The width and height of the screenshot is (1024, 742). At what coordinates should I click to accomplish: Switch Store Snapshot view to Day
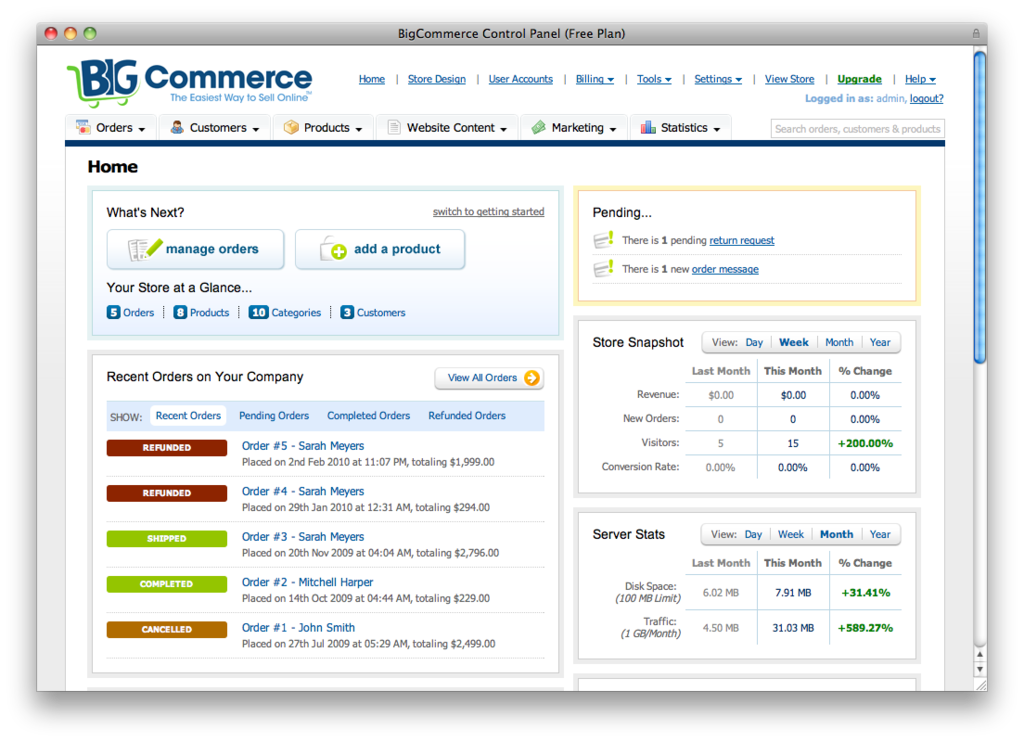(x=754, y=342)
